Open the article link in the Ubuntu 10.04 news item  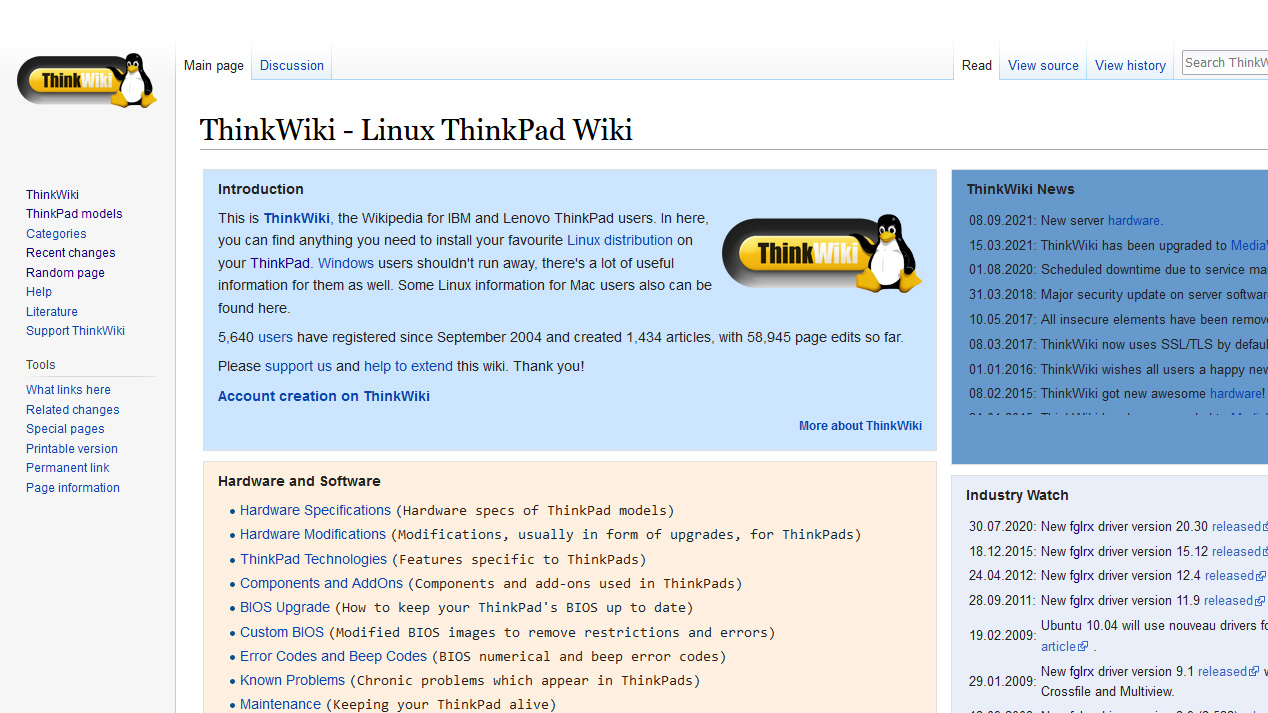[1065, 646]
